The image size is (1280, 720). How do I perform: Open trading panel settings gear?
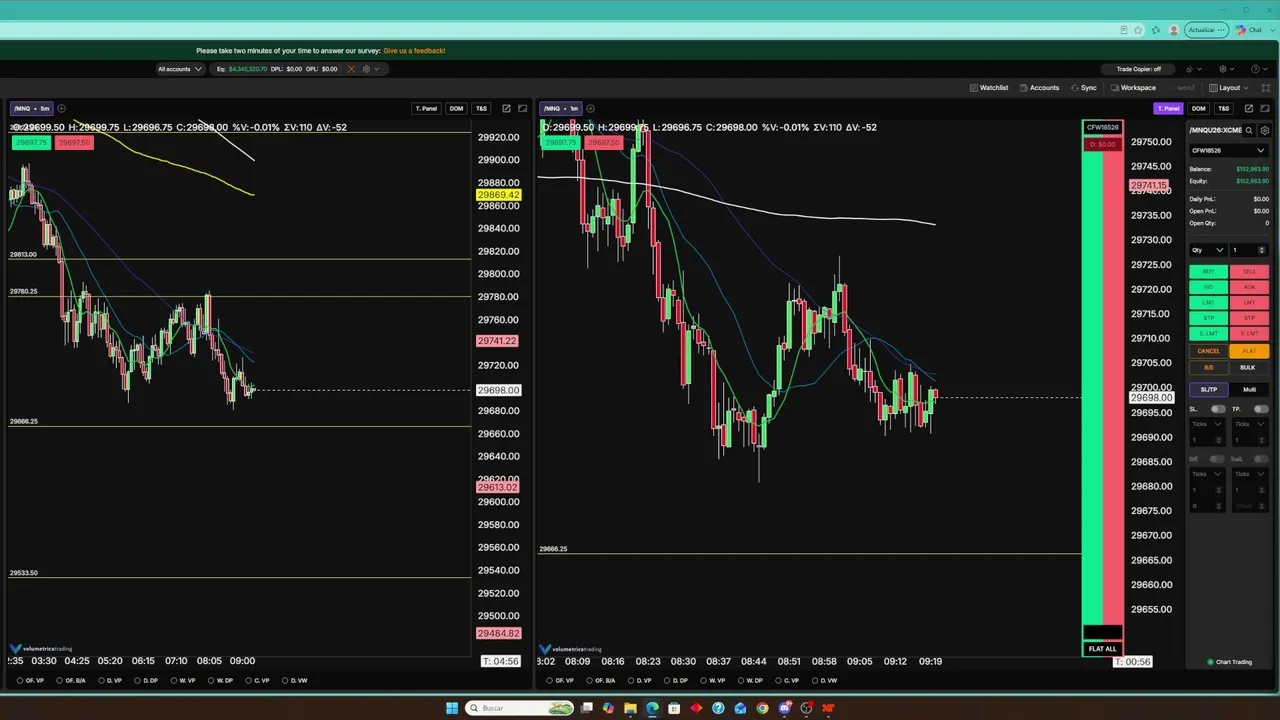[x=1265, y=130]
